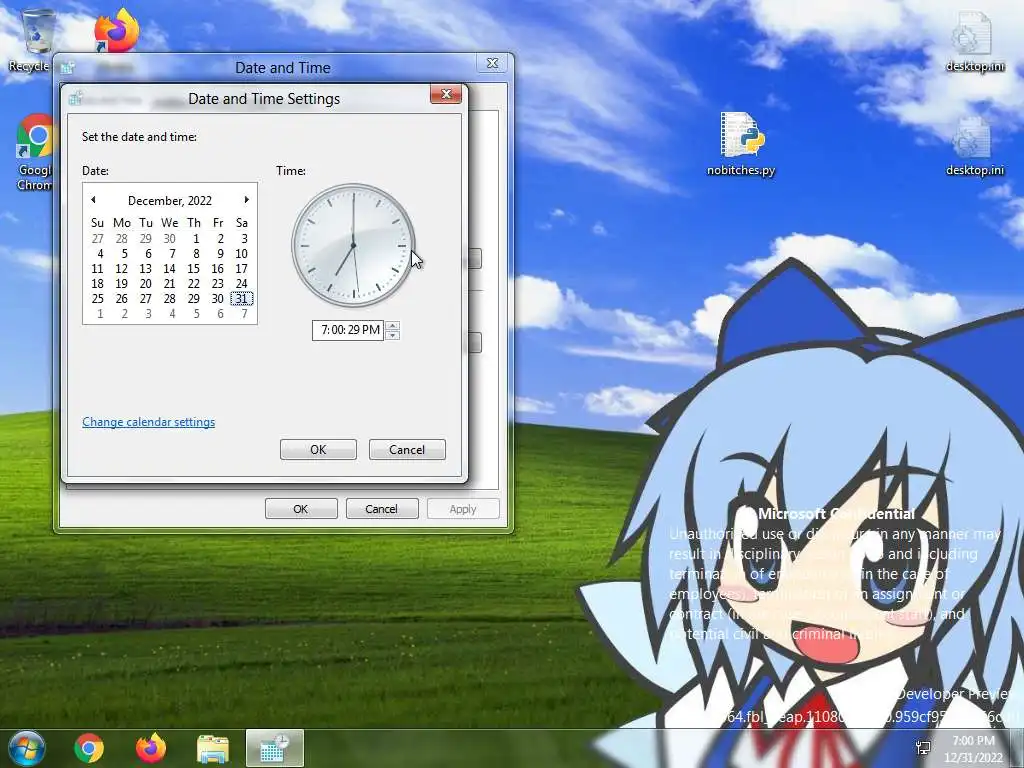The image size is (1024, 768).
Task: Select December 1 in the calendar
Action: (x=196, y=238)
